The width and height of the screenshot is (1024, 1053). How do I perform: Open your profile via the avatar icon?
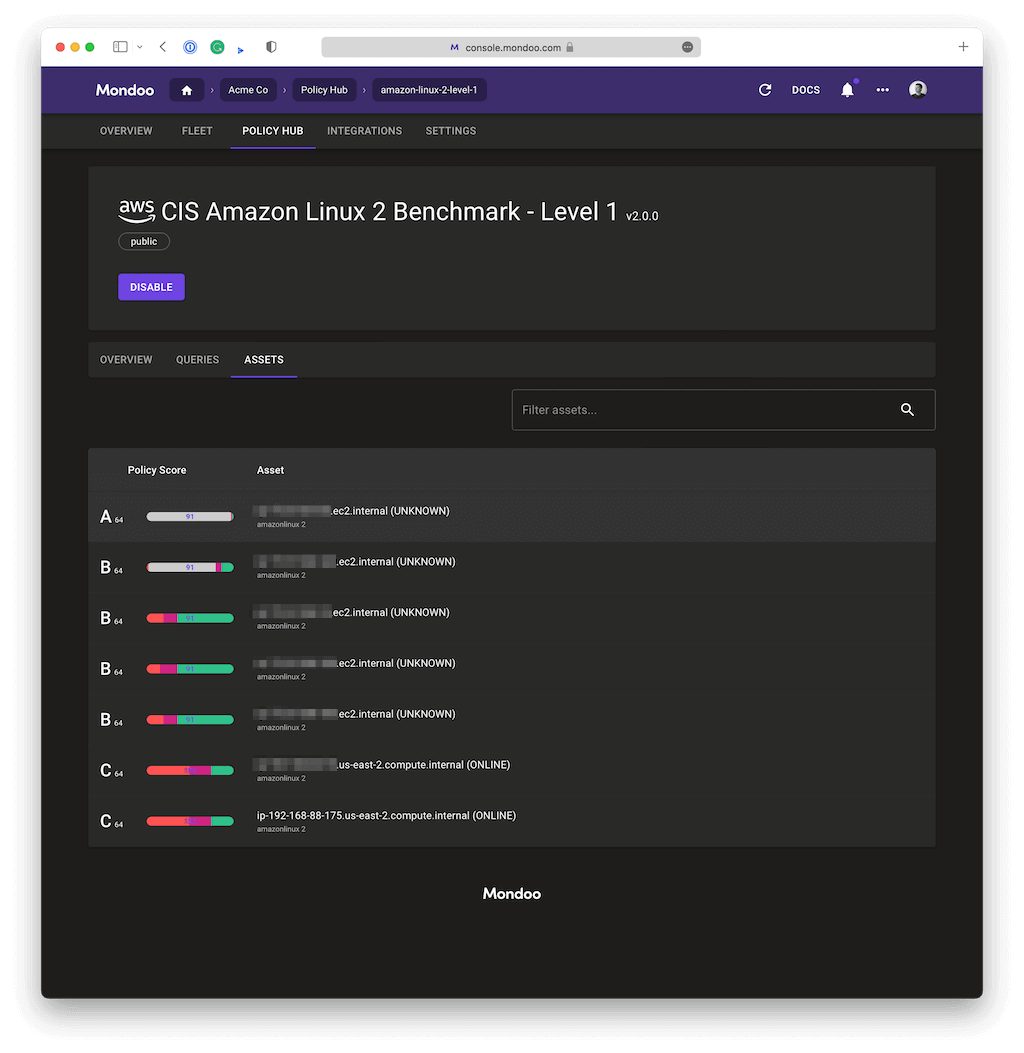(917, 89)
